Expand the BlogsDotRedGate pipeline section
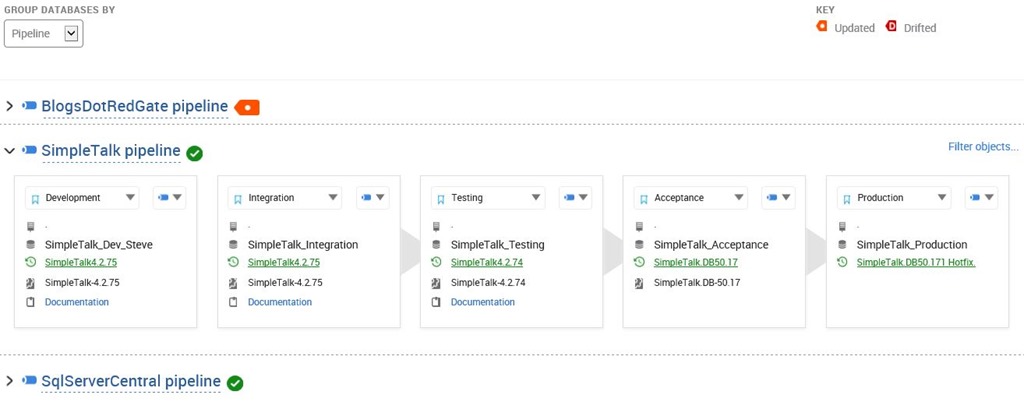Image resolution: width=1024 pixels, height=402 pixels. [10, 106]
